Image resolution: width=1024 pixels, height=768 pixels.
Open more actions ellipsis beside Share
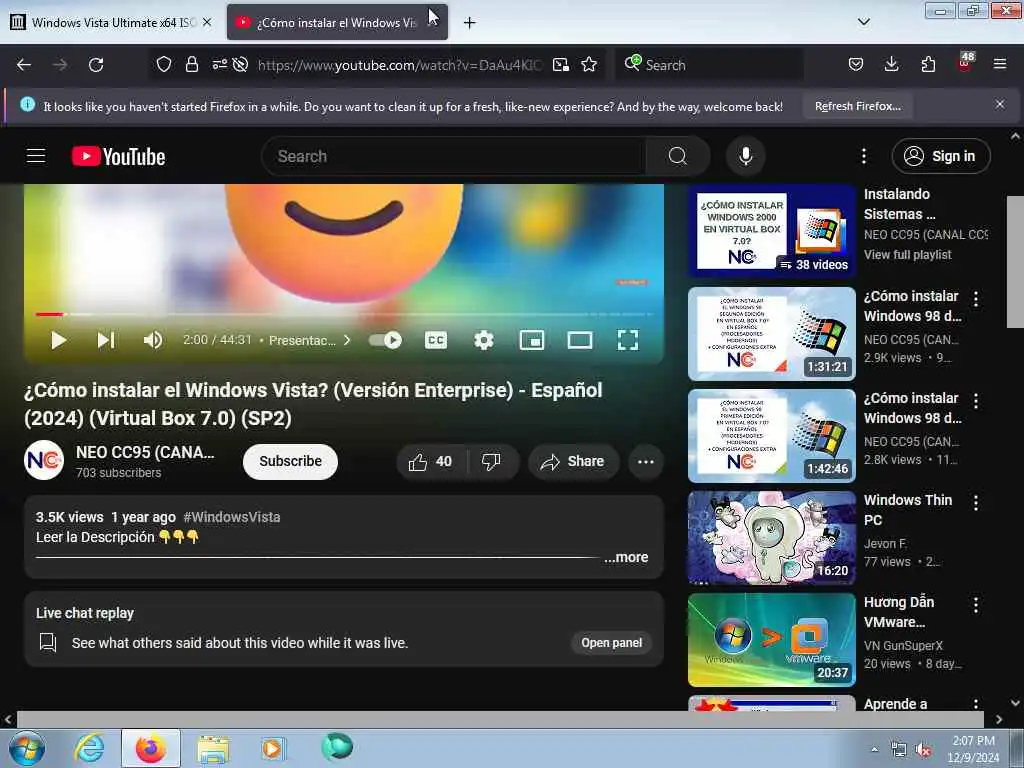coord(646,462)
